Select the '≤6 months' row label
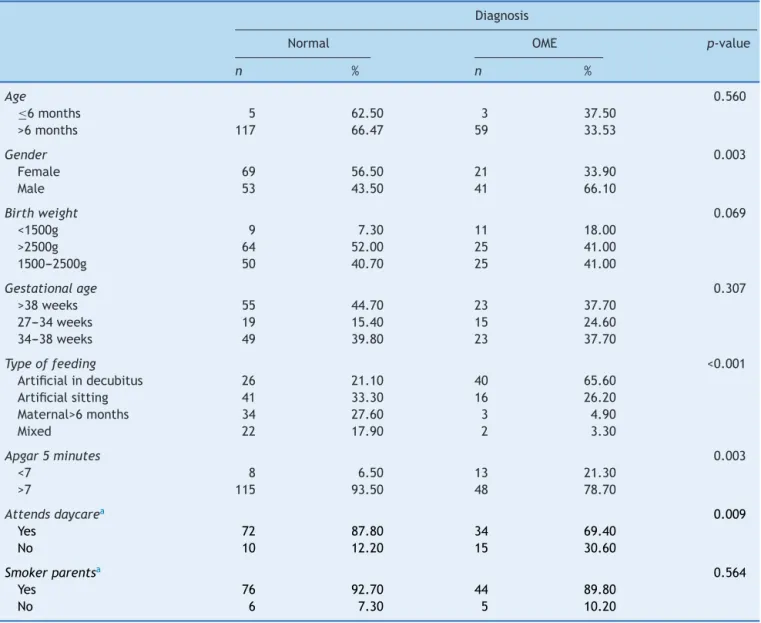 coord(49,114)
